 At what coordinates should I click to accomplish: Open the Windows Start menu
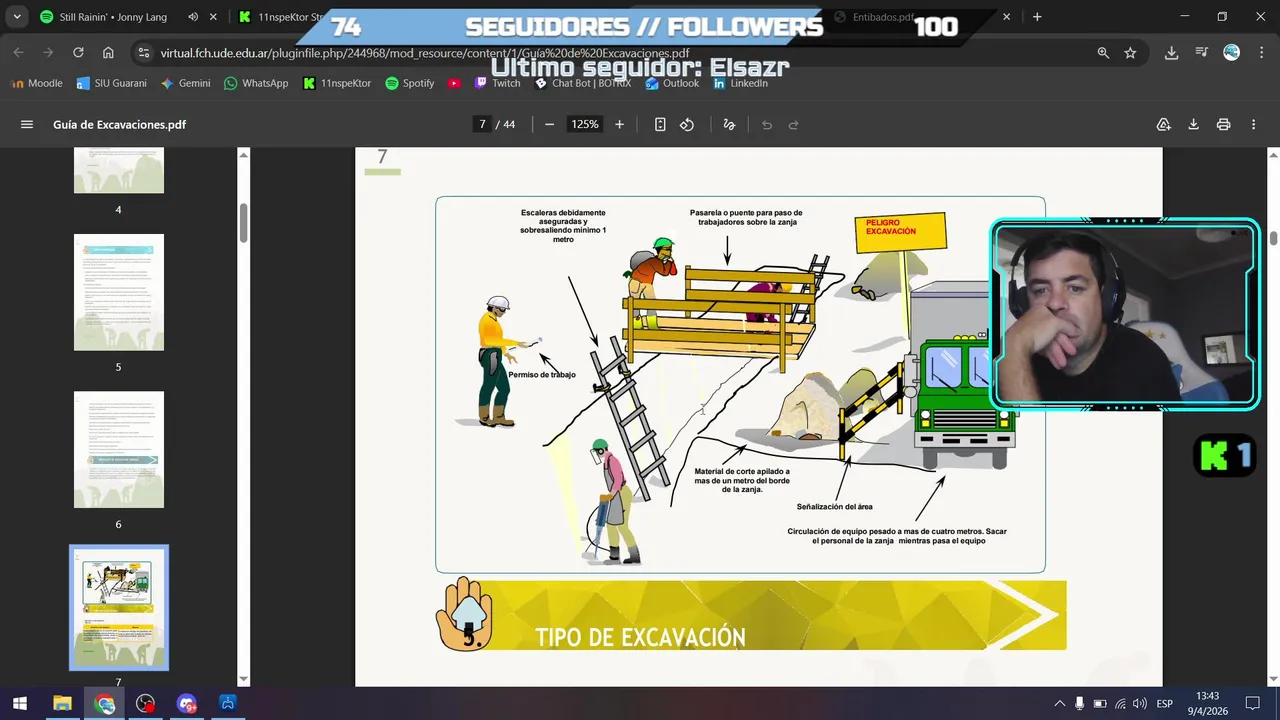[19, 703]
